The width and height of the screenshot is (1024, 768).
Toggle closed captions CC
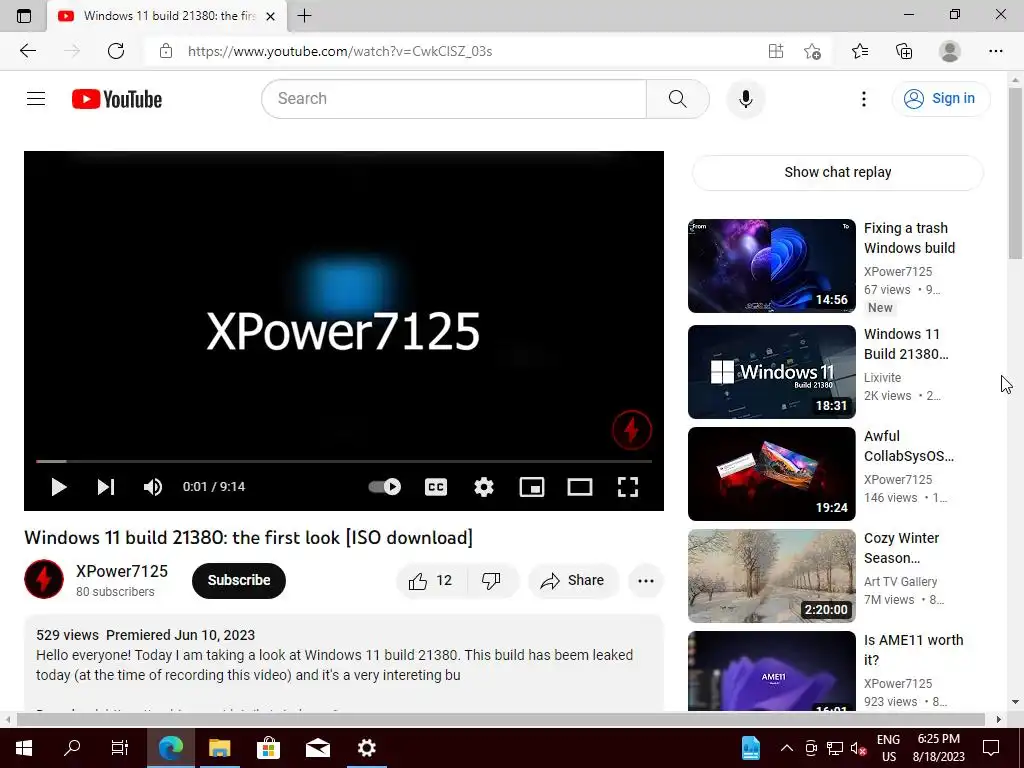[x=436, y=487]
